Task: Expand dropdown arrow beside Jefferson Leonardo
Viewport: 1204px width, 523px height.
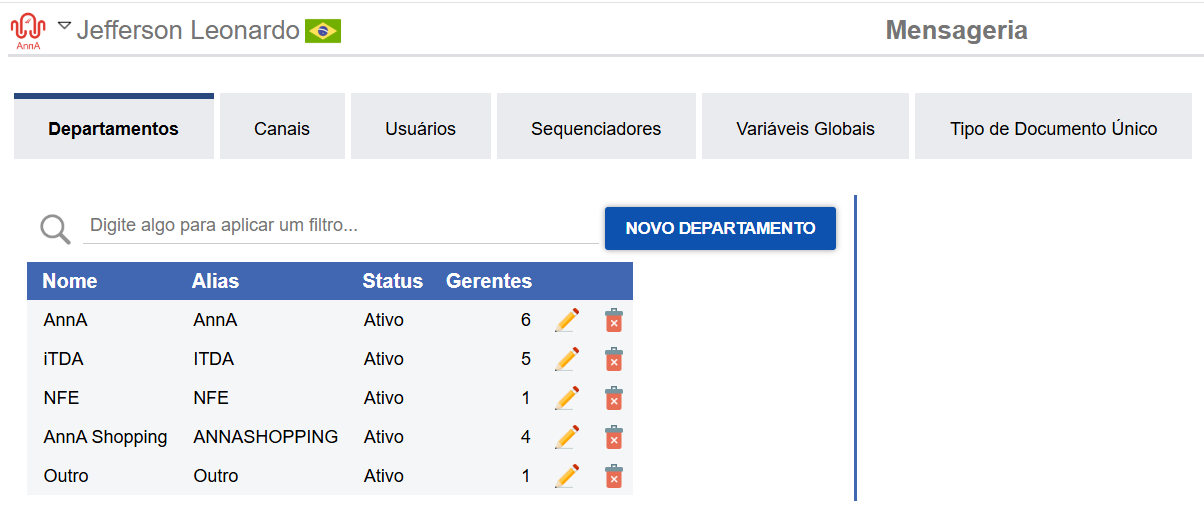Action: pos(64,26)
